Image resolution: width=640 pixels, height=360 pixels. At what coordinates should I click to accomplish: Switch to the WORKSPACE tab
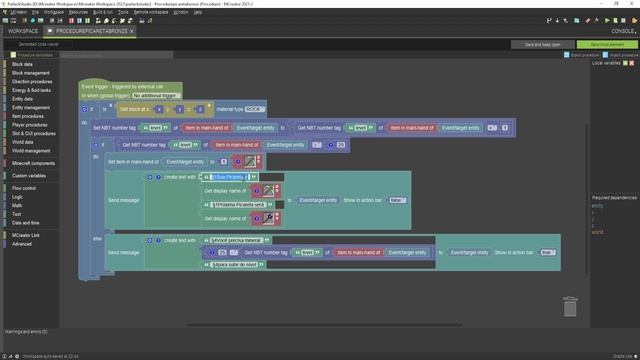point(23,31)
